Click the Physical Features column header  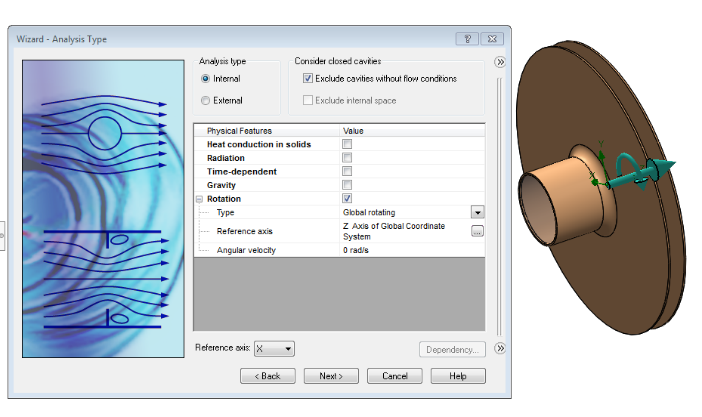pos(239,131)
